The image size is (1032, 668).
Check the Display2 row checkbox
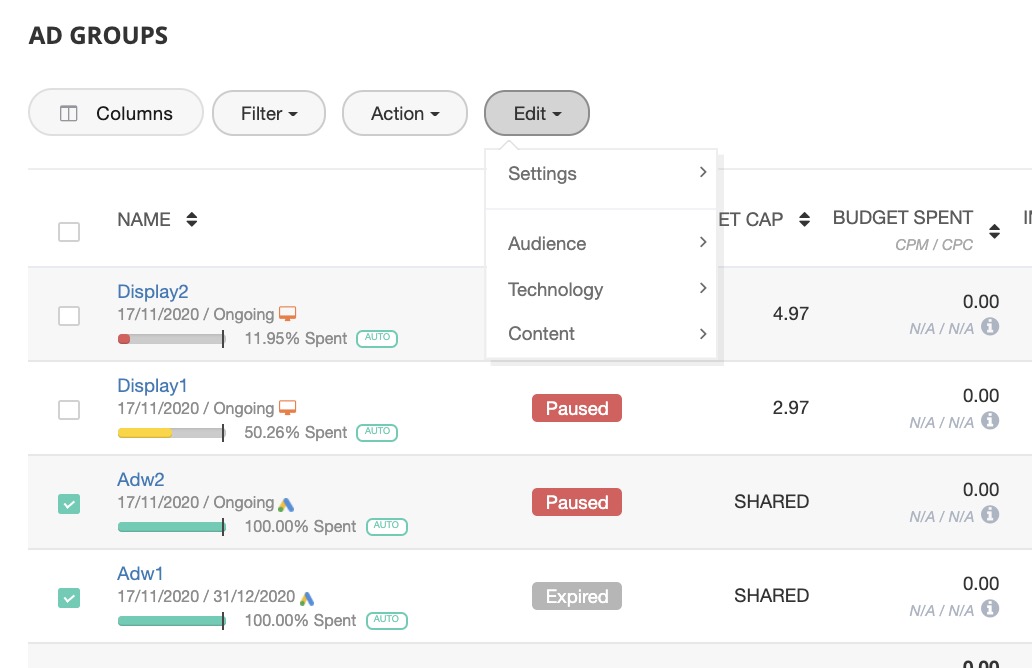click(69, 316)
